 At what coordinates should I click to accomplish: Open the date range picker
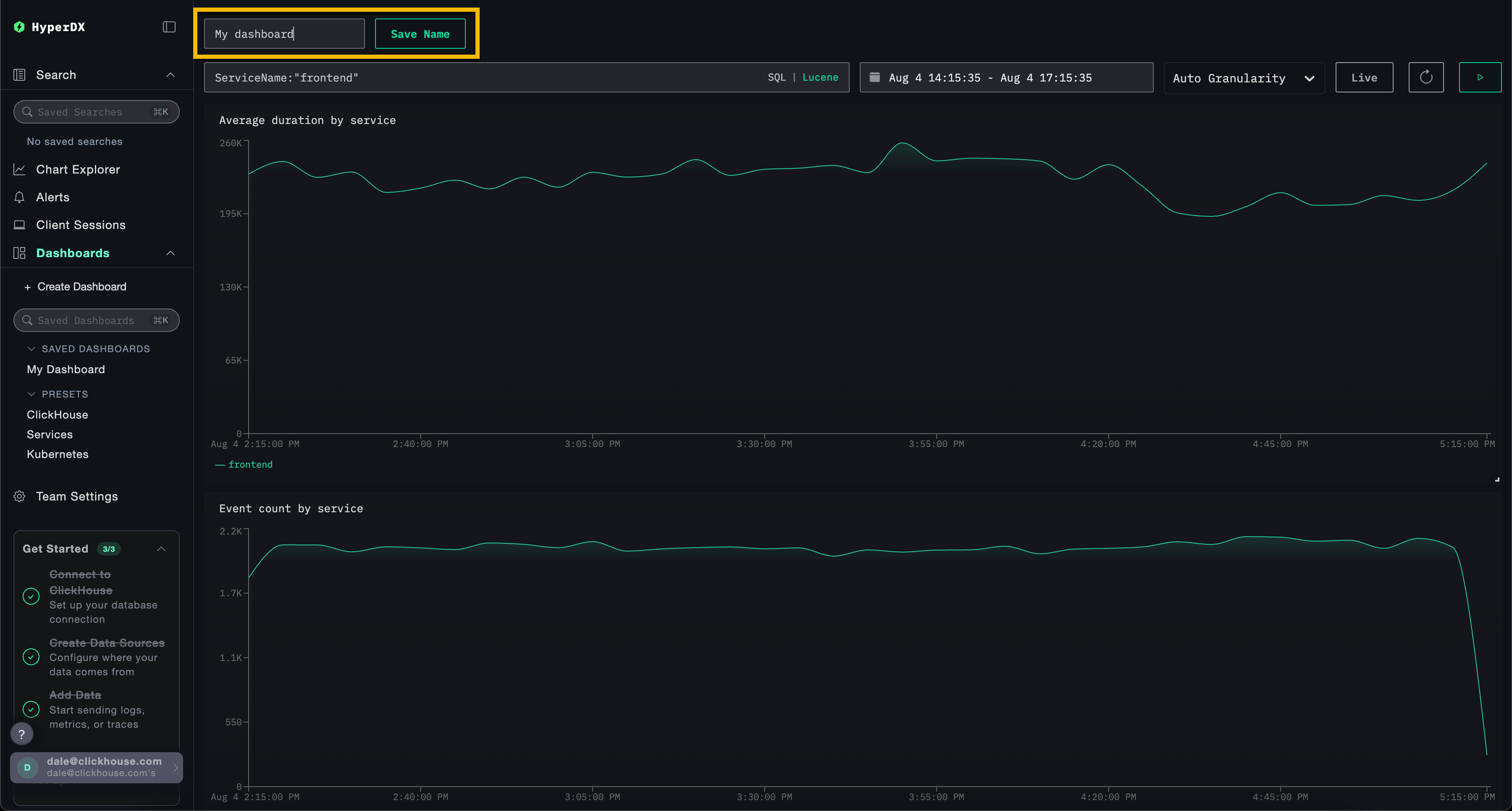[x=1005, y=77]
